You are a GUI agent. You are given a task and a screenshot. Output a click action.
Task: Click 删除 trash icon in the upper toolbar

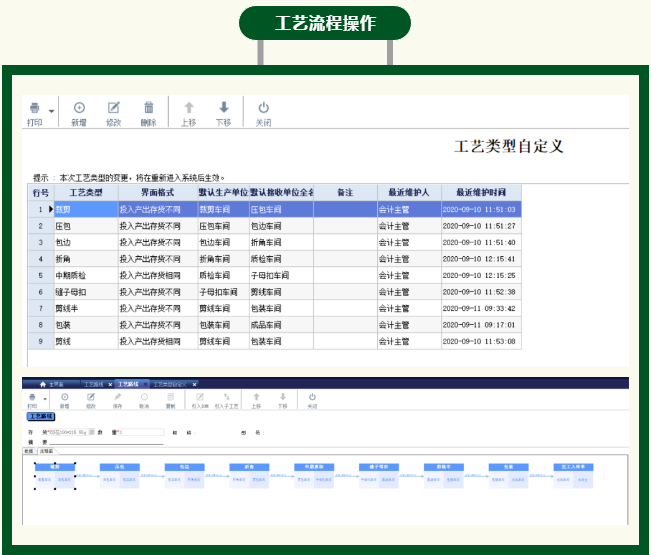(148, 108)
